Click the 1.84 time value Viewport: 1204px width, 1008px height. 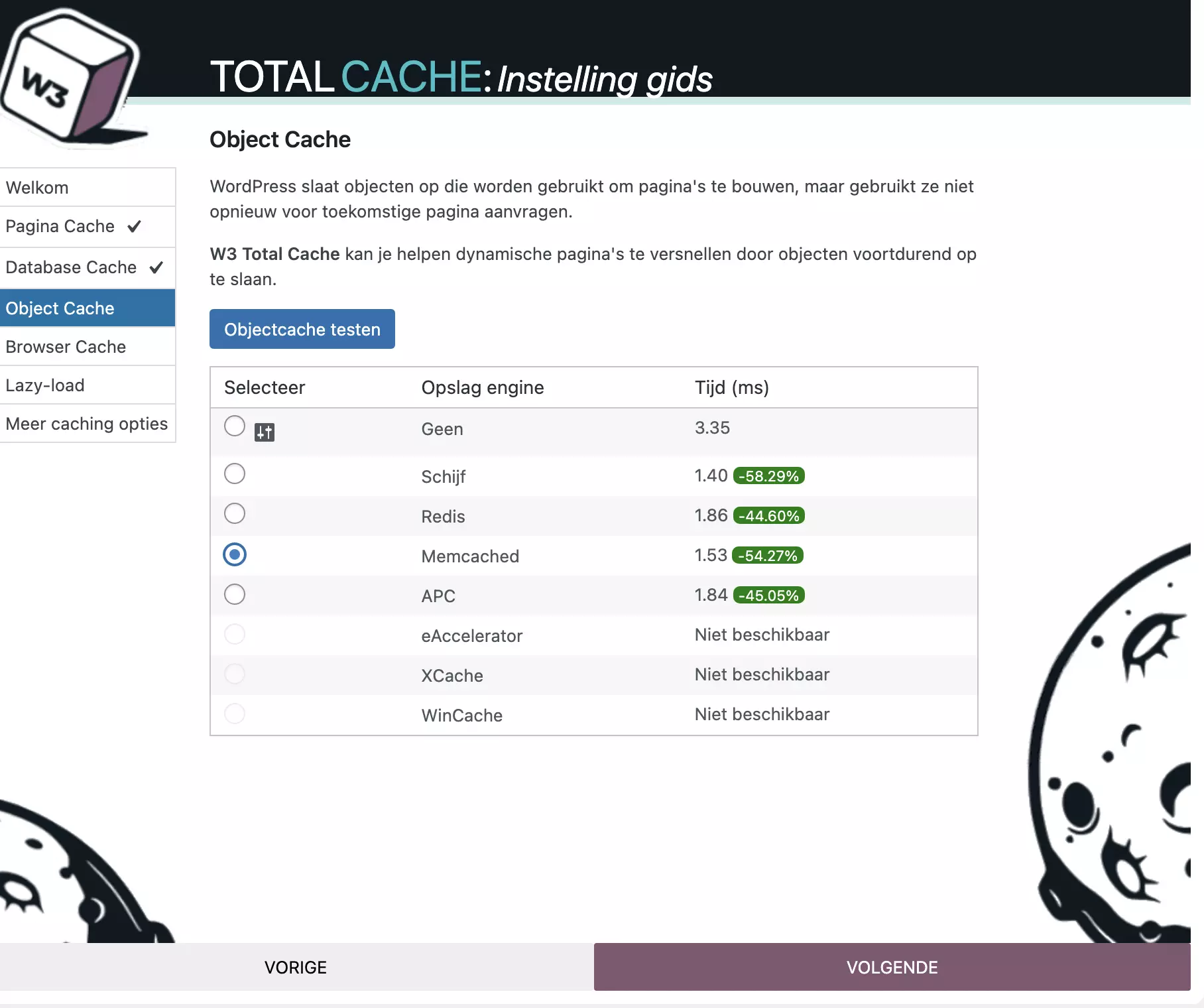711,595
